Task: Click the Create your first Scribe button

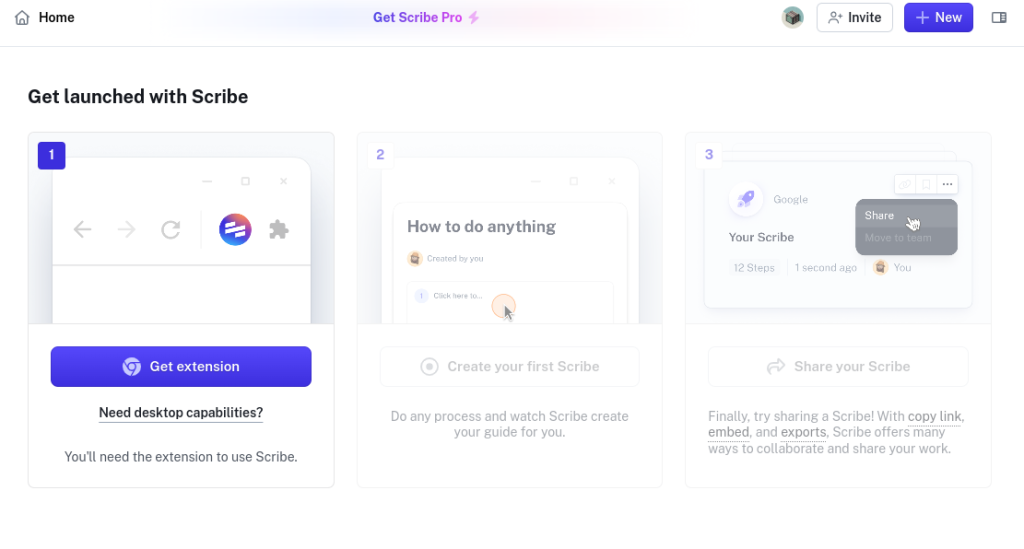Action: [x=509, y=366]
